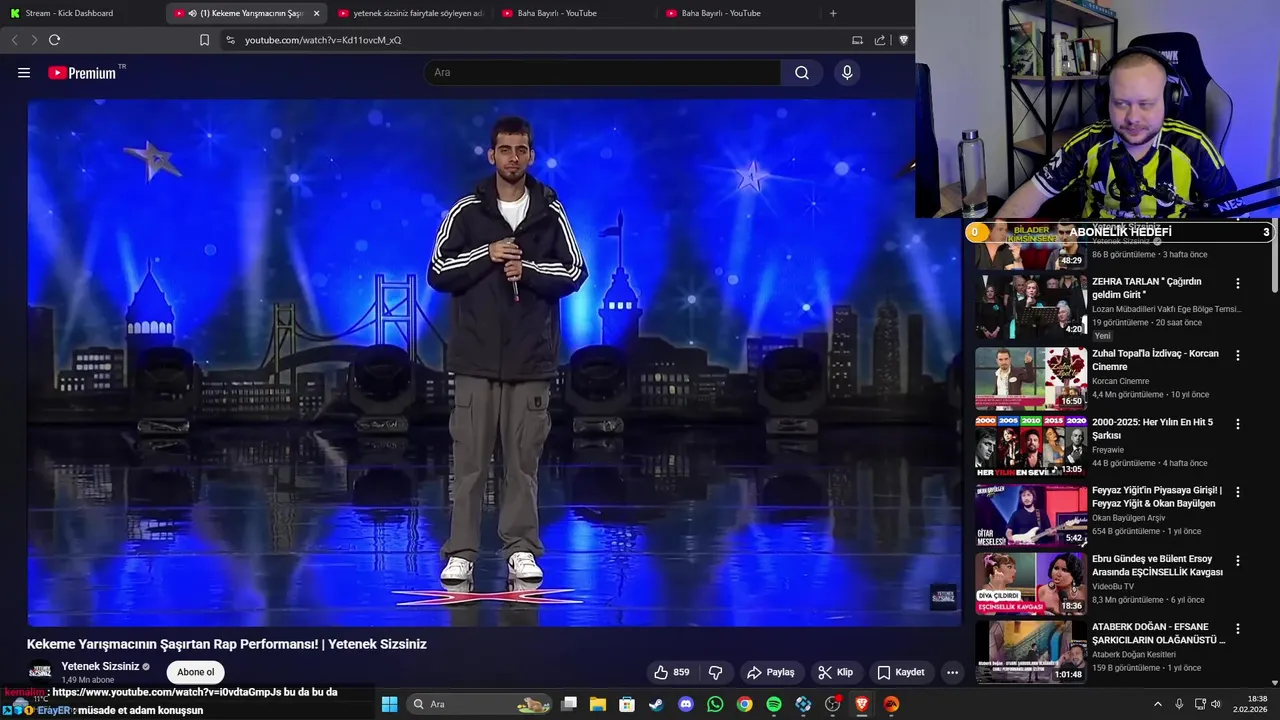This screenshot has width=1280, height=720.
Task: Open Microsoft Store from taskbar
Action: pyautogui.click(x=627, y=704)
